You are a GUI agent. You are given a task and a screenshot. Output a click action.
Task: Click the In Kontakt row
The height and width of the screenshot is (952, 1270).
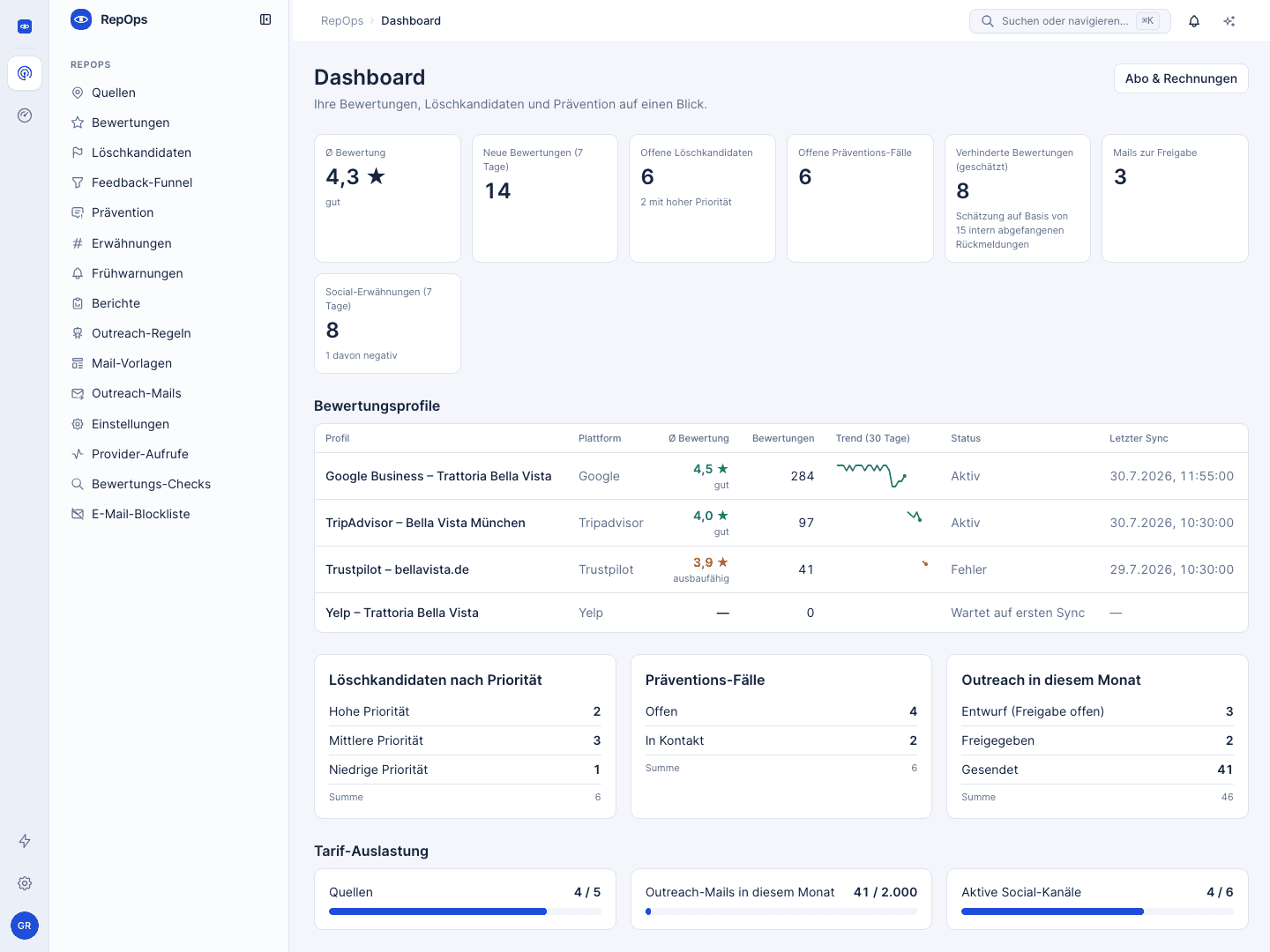781,740
